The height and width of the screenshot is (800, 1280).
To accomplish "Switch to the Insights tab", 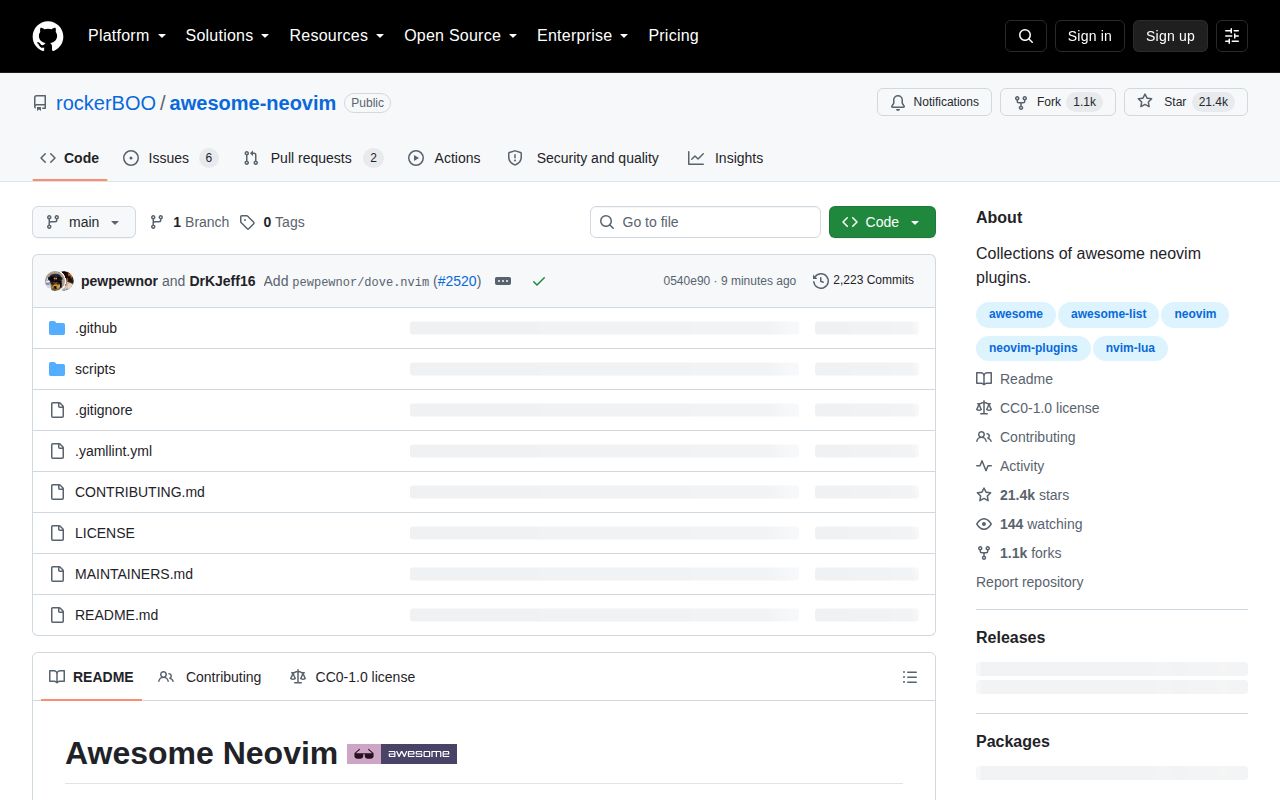I will click(x=725, y=158).
